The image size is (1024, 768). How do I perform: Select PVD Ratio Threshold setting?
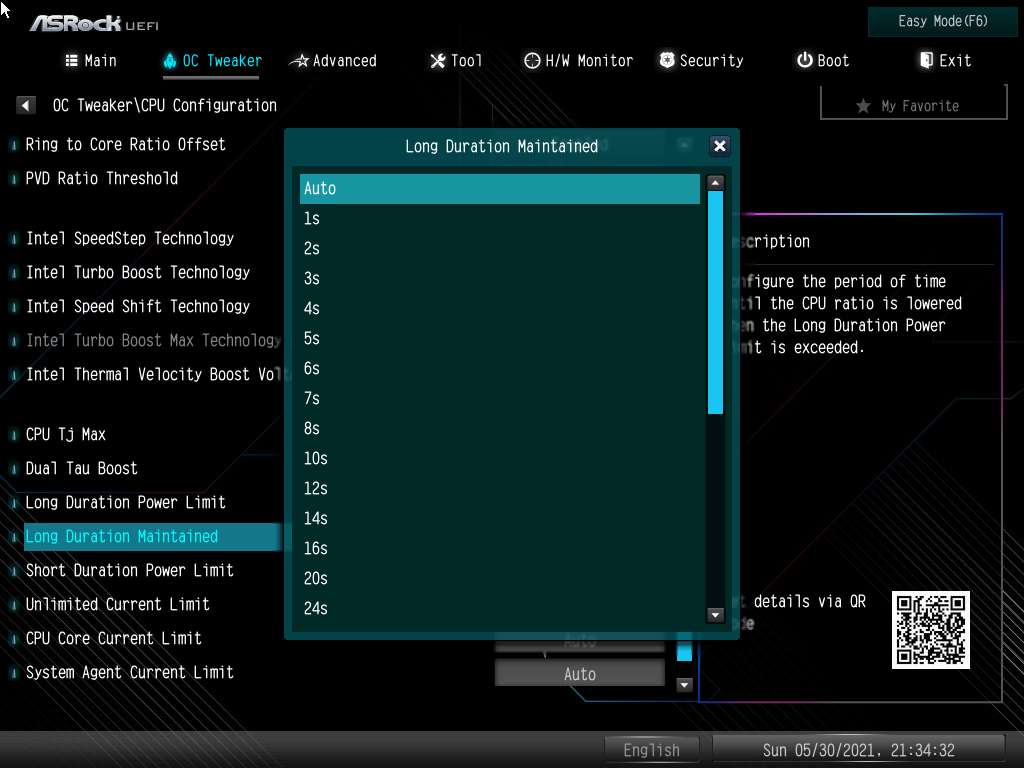coord(102,178)
